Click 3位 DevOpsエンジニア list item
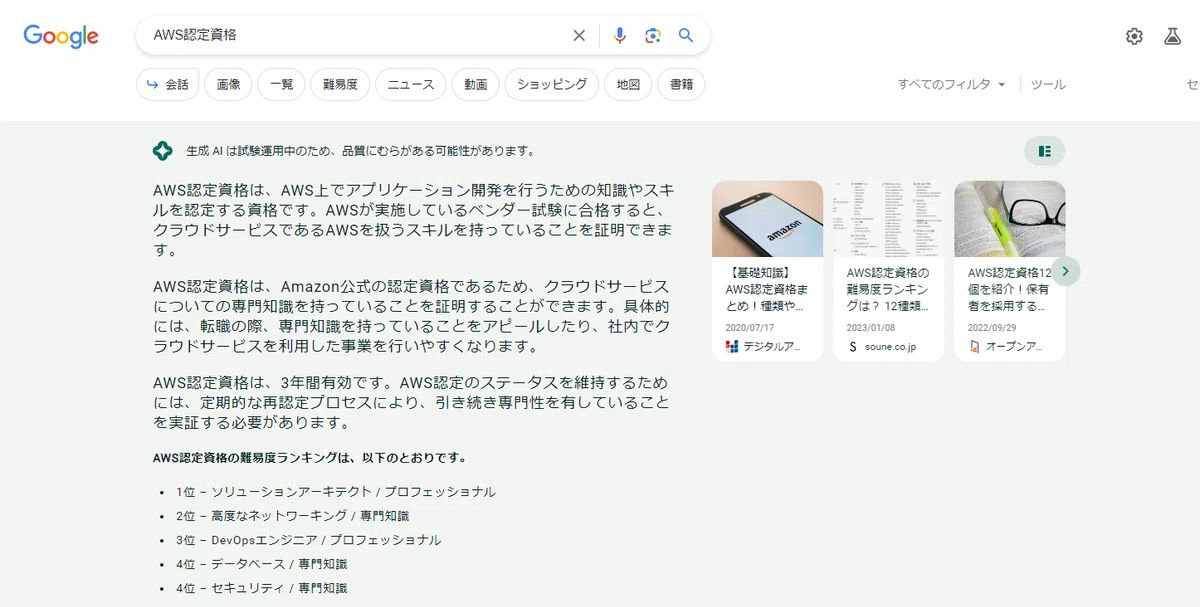Screen dimensions: 1200x607 pos(308,540)
